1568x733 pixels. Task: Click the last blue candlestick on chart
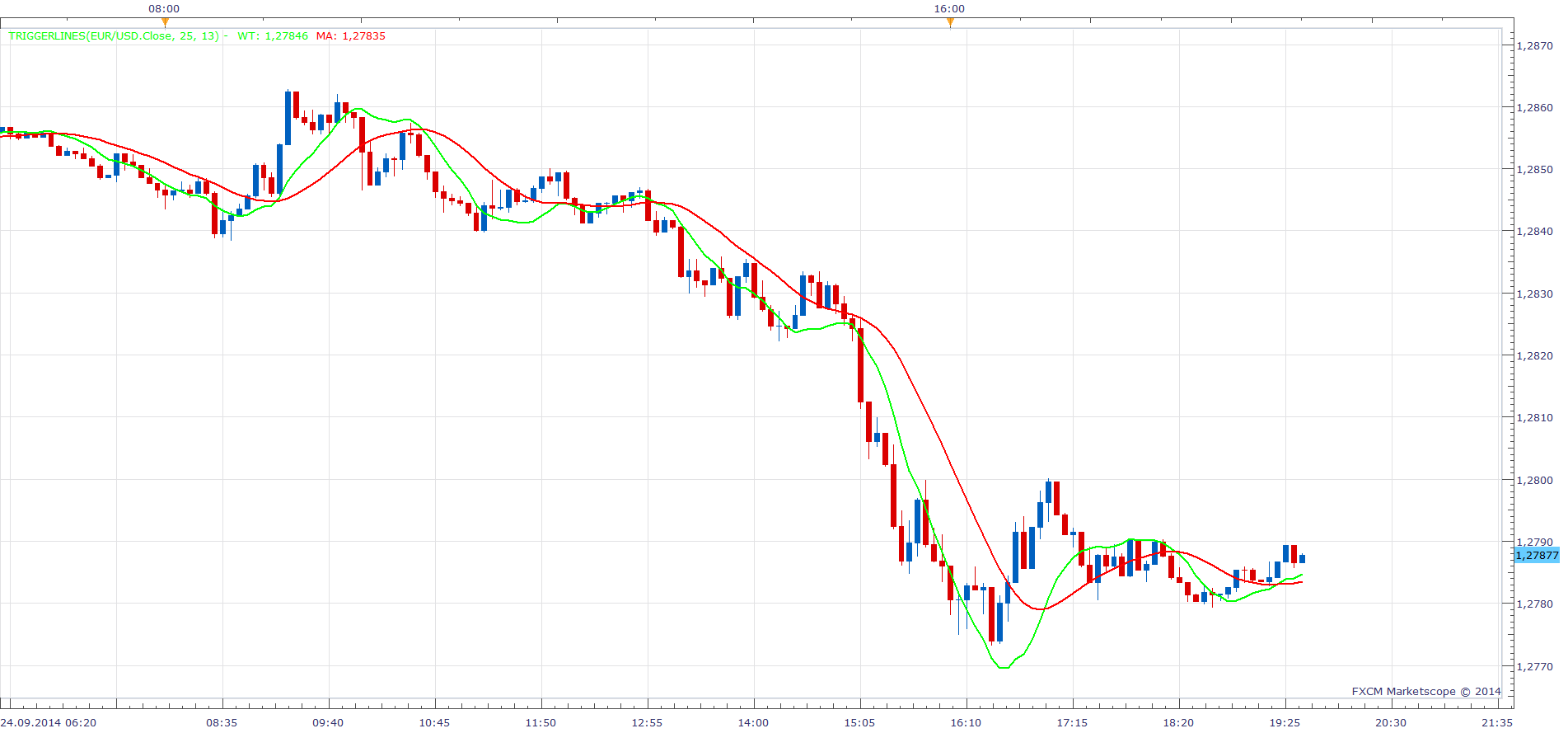point(1303,558)
